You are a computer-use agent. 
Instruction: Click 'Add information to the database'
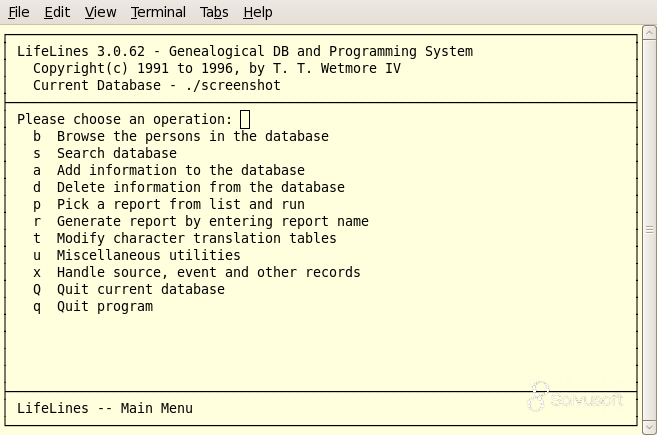[x=181, y=170]
